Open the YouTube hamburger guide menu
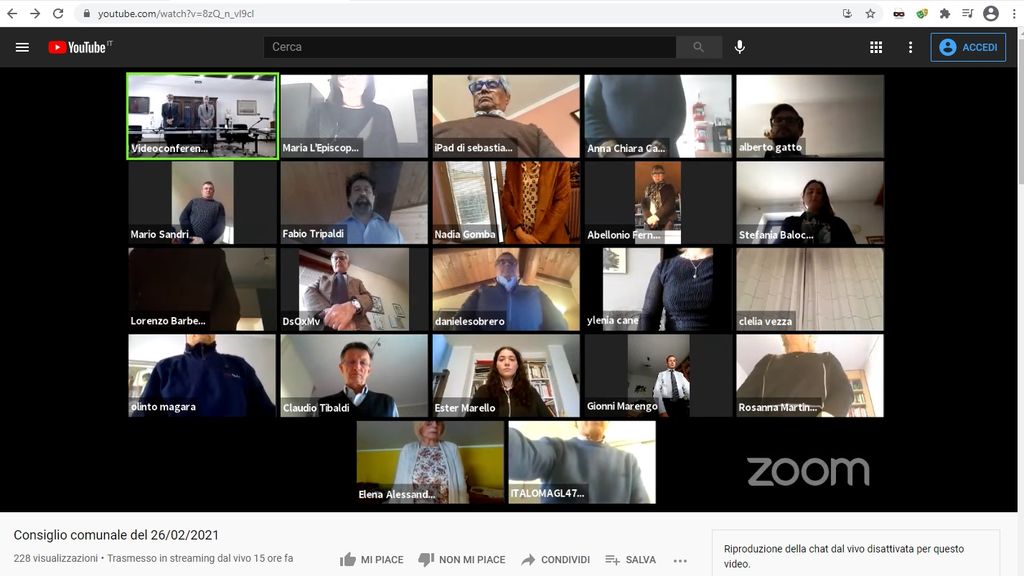Screen dimensions: 1024x576 coord(22,47)
